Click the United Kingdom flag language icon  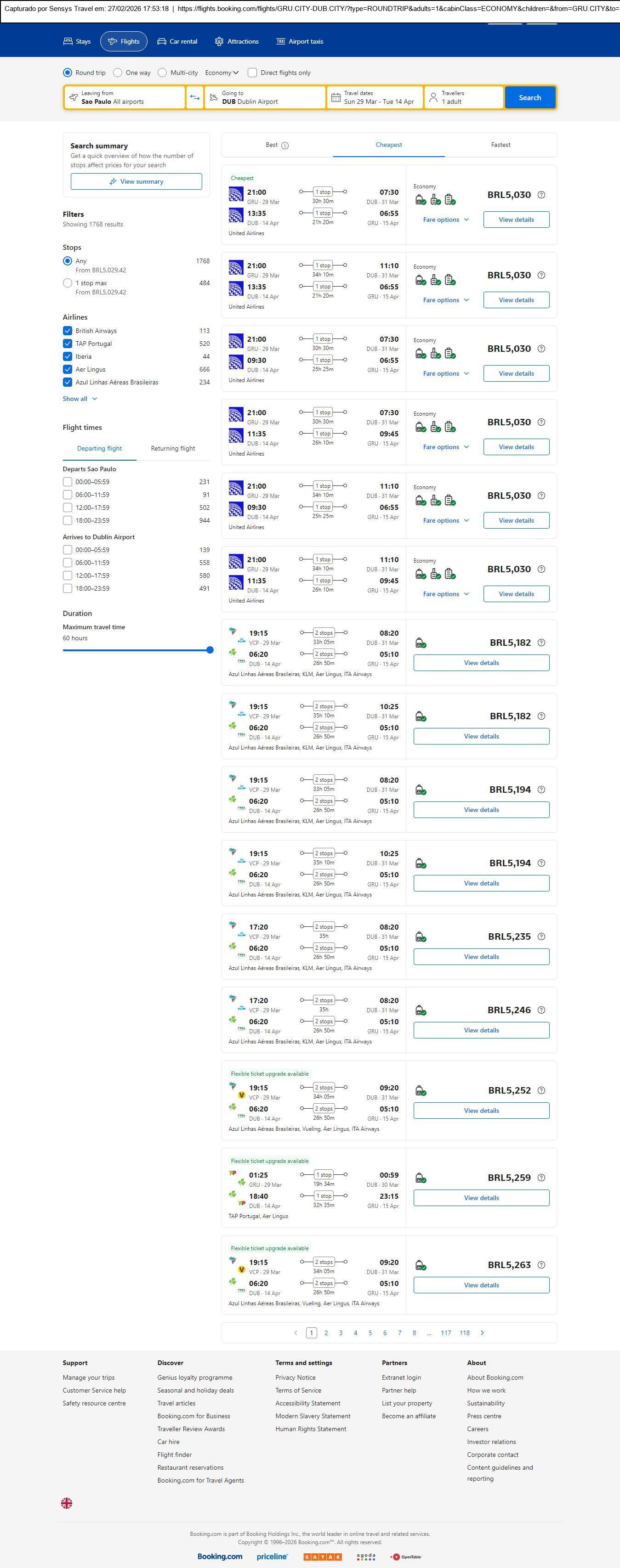67,1503
